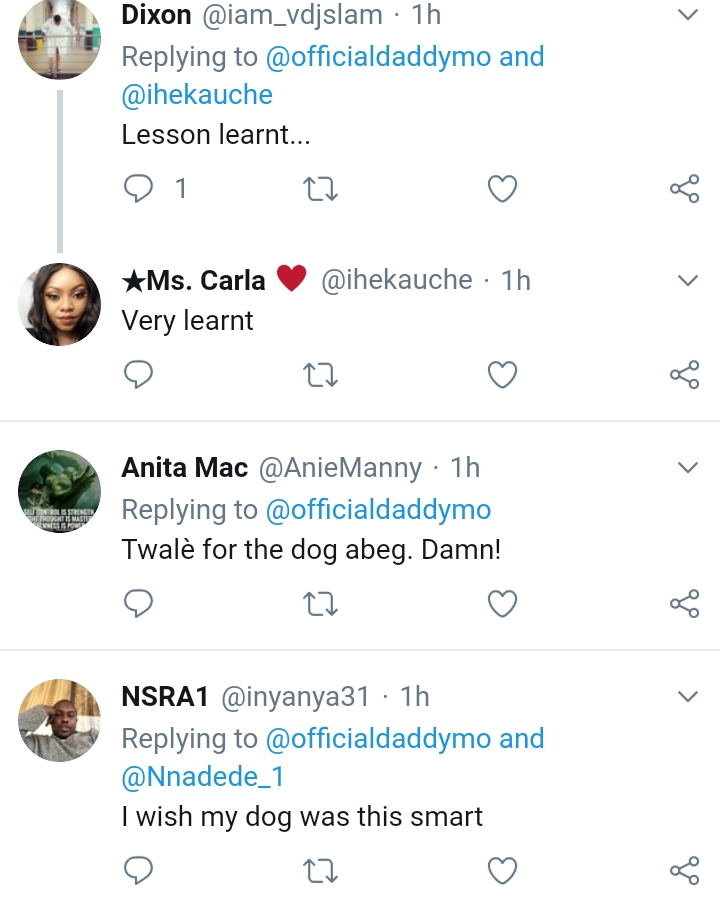This screenshot has width=720, height=910.
Task: Open the dropdown arrow on NSRA1's tweet
Action: tap(687, 696)
